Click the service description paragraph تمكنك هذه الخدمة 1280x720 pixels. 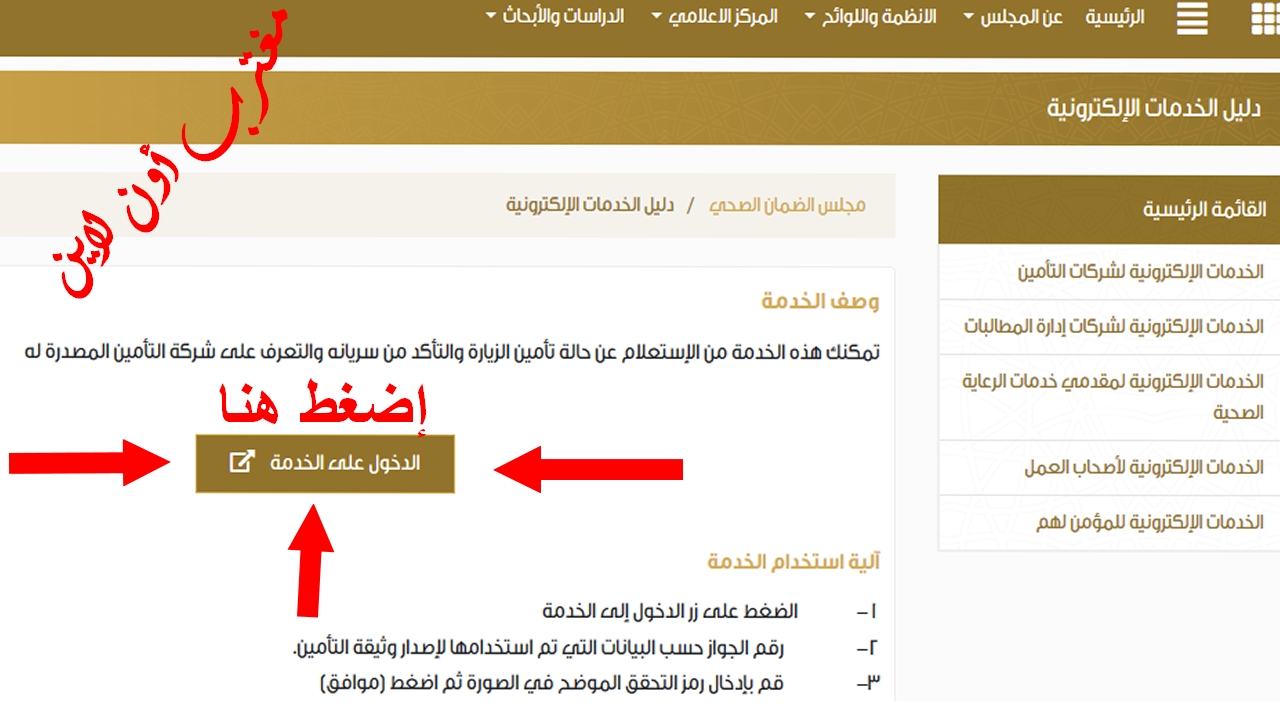coord(453,352)
